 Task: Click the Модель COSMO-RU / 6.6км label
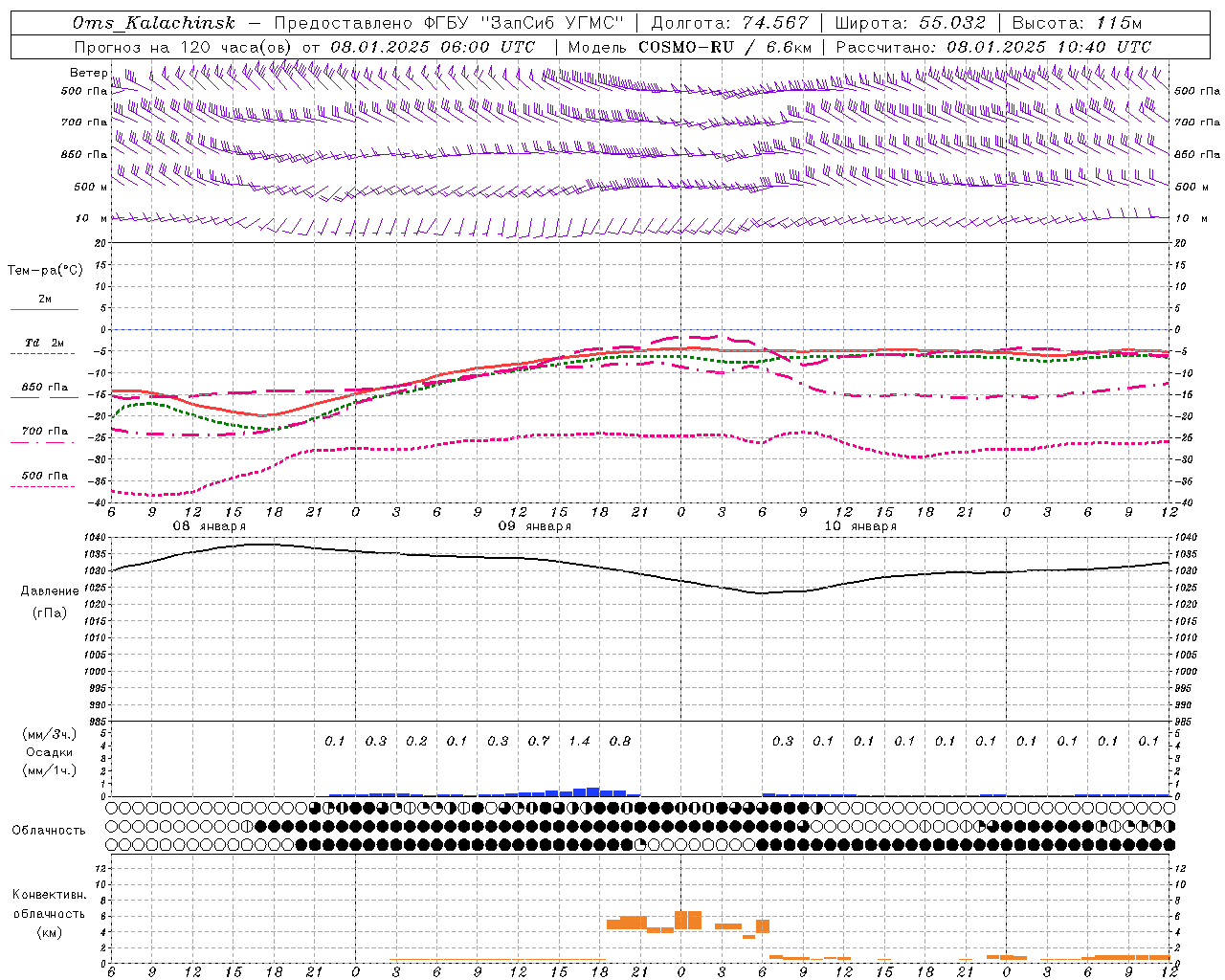[x=690, y=47]
